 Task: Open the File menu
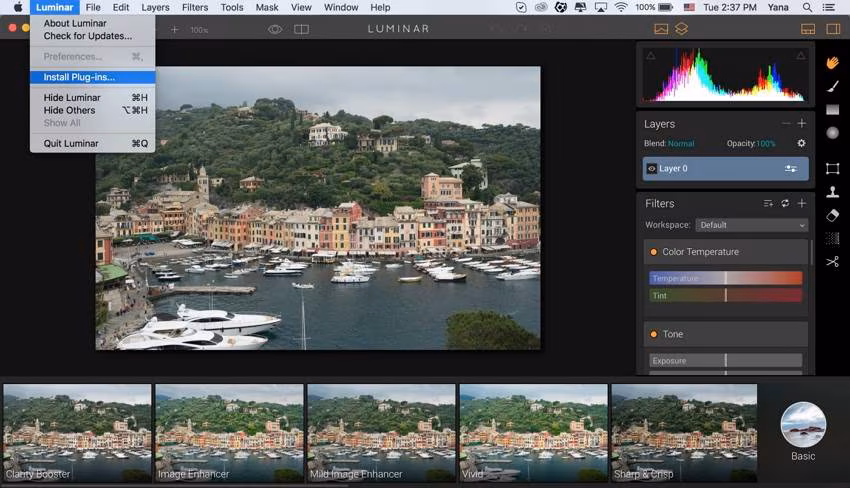pyautogui.click(x=93, y=8)
